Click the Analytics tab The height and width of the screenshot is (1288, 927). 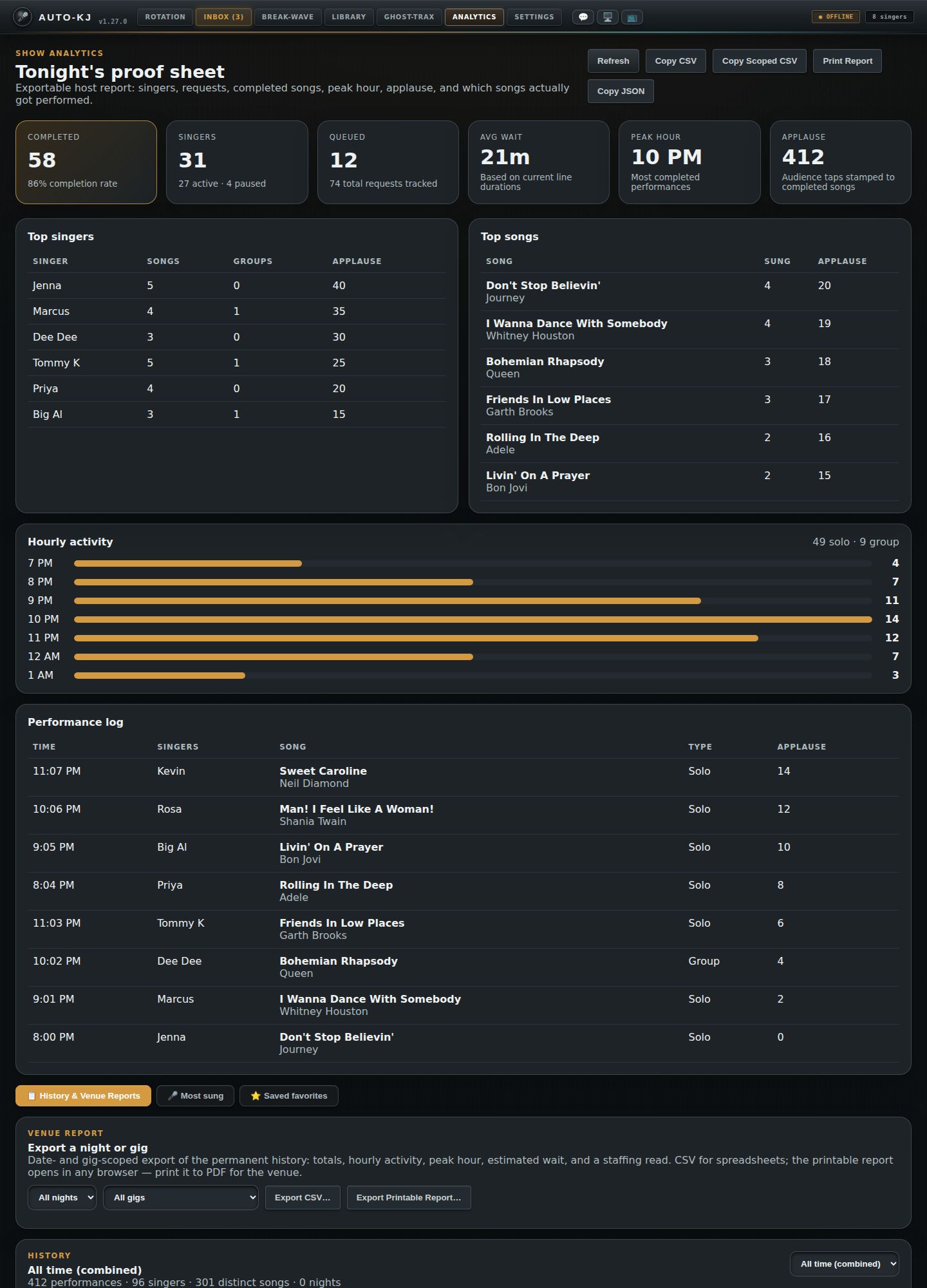[x=474, y=17]
